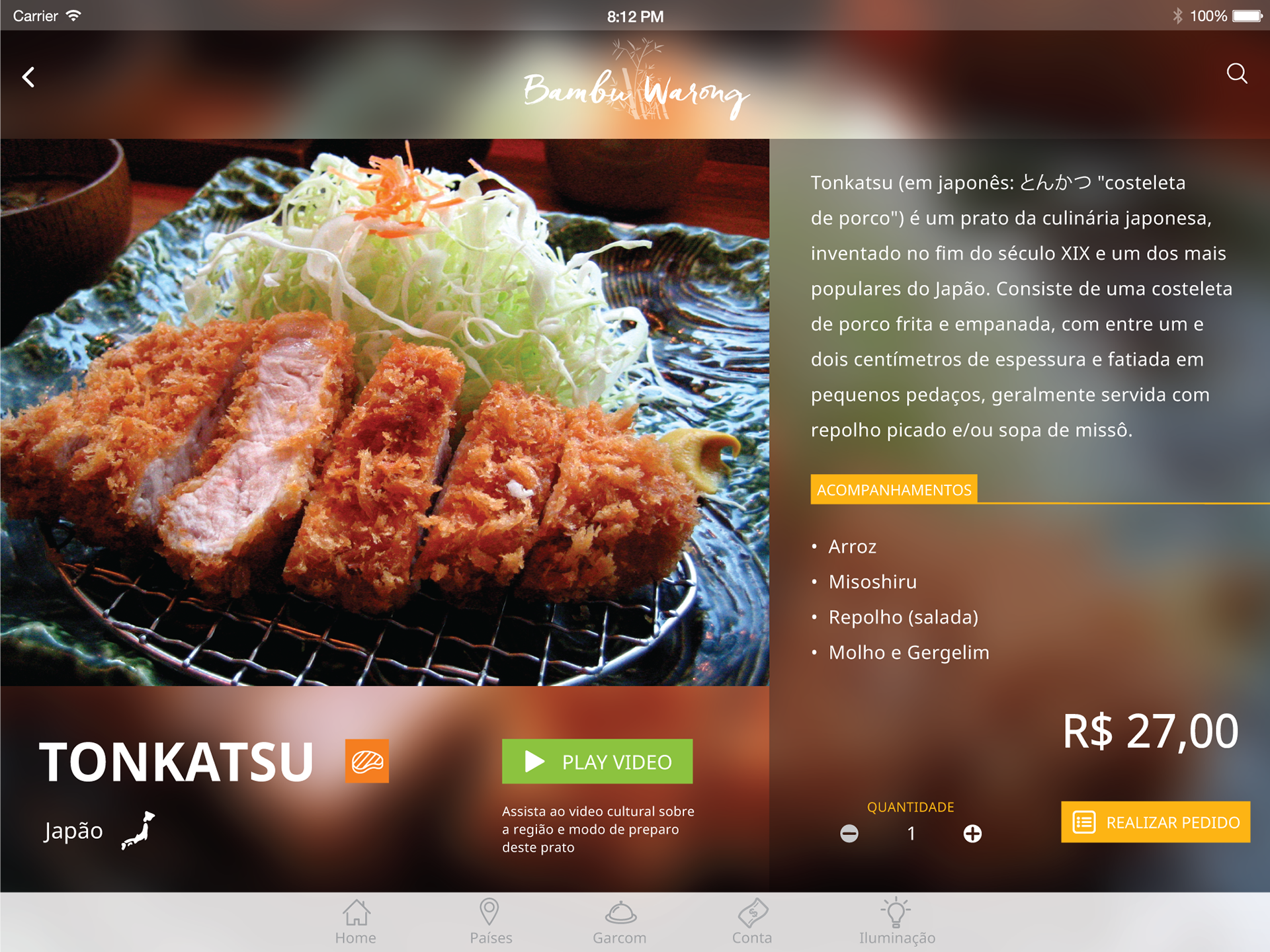Decrease quantity with the minus icon
1270x952 pixels.
(849, 834)
